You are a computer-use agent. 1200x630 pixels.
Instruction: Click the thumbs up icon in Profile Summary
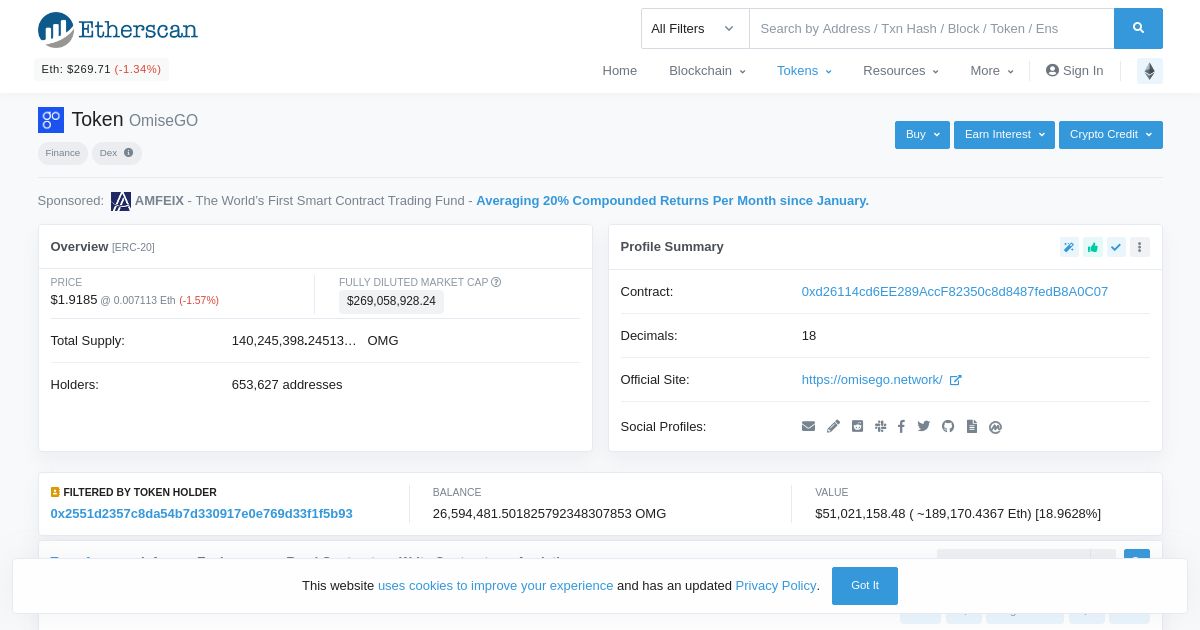(1093, 247)
